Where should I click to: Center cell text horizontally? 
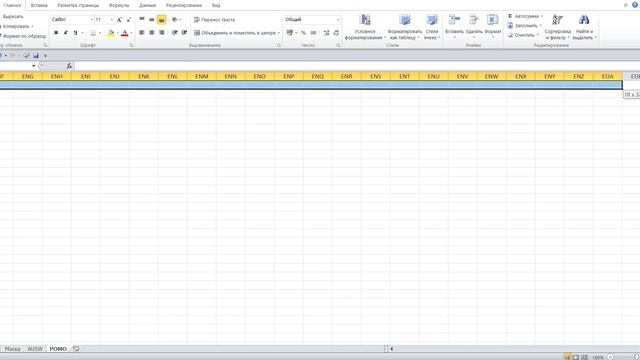coord(151,33)
